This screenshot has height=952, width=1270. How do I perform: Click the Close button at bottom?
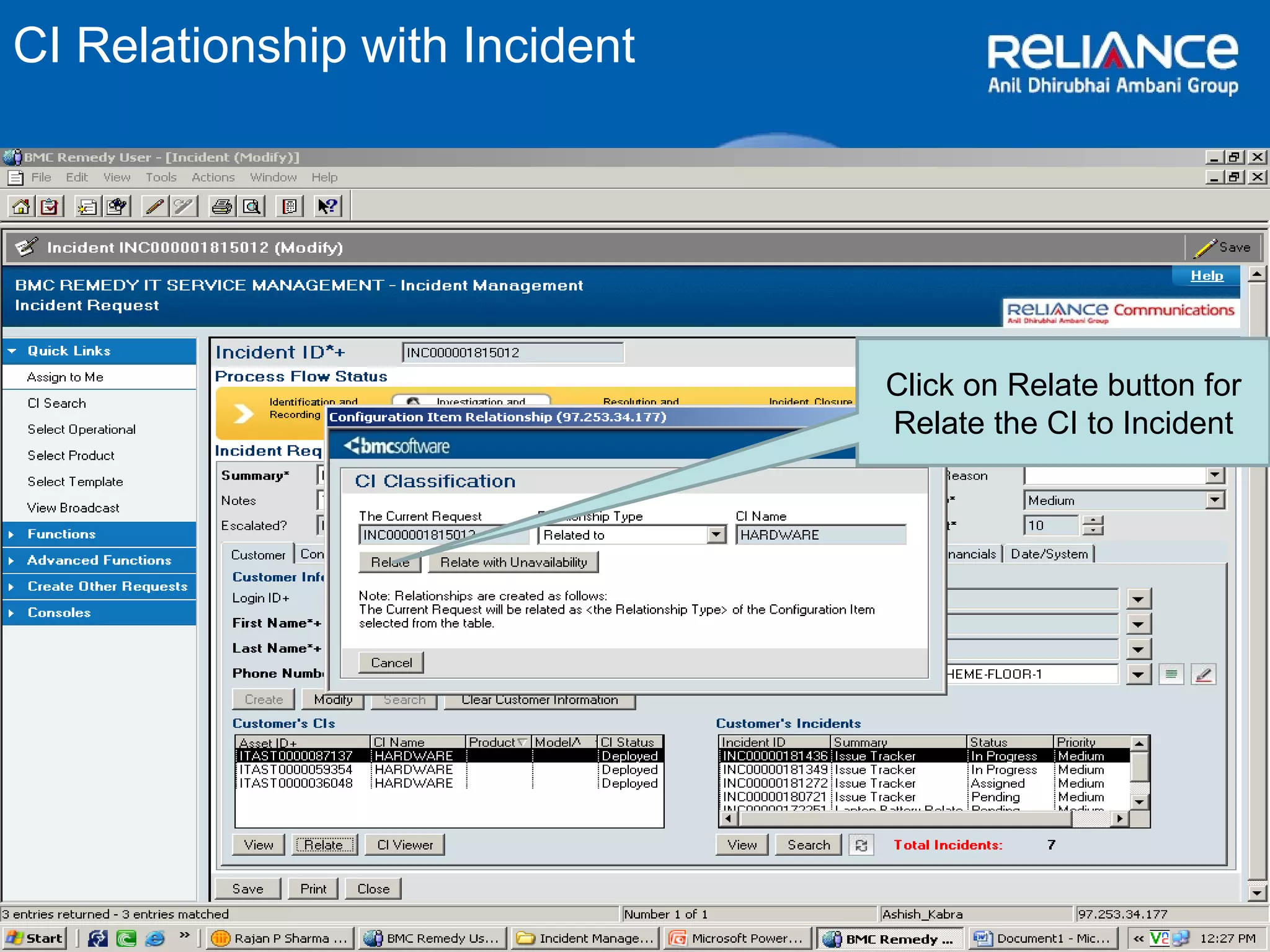[x=373, y=888]
